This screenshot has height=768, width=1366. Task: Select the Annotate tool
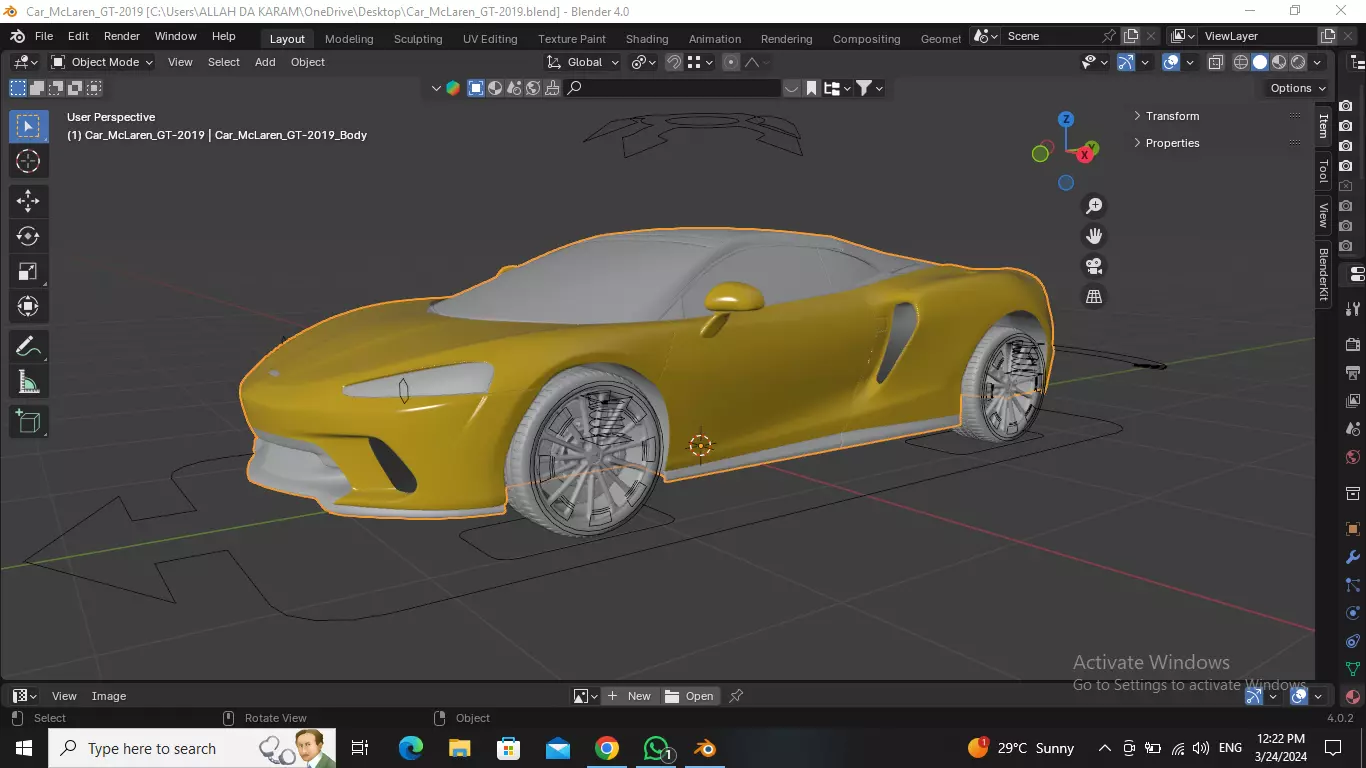[x=28, y=347]
